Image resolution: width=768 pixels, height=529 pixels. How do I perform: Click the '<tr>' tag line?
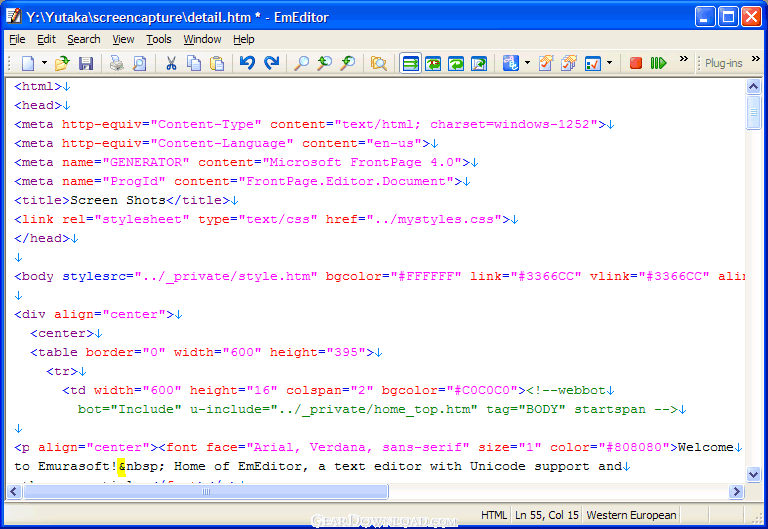pyautogui.click(x=62, y=371)
